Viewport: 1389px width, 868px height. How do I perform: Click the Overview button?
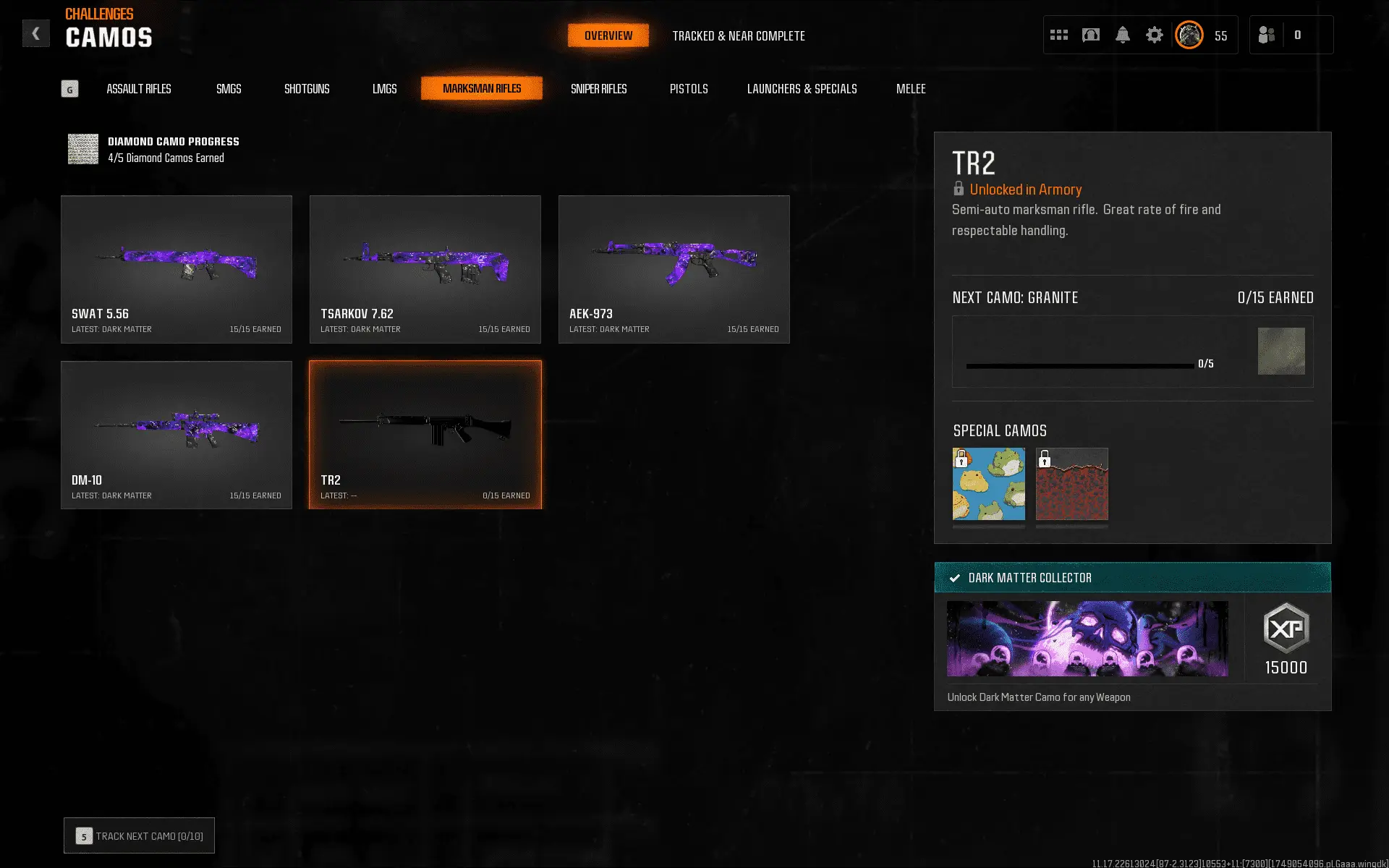click(x=608, y=35)
